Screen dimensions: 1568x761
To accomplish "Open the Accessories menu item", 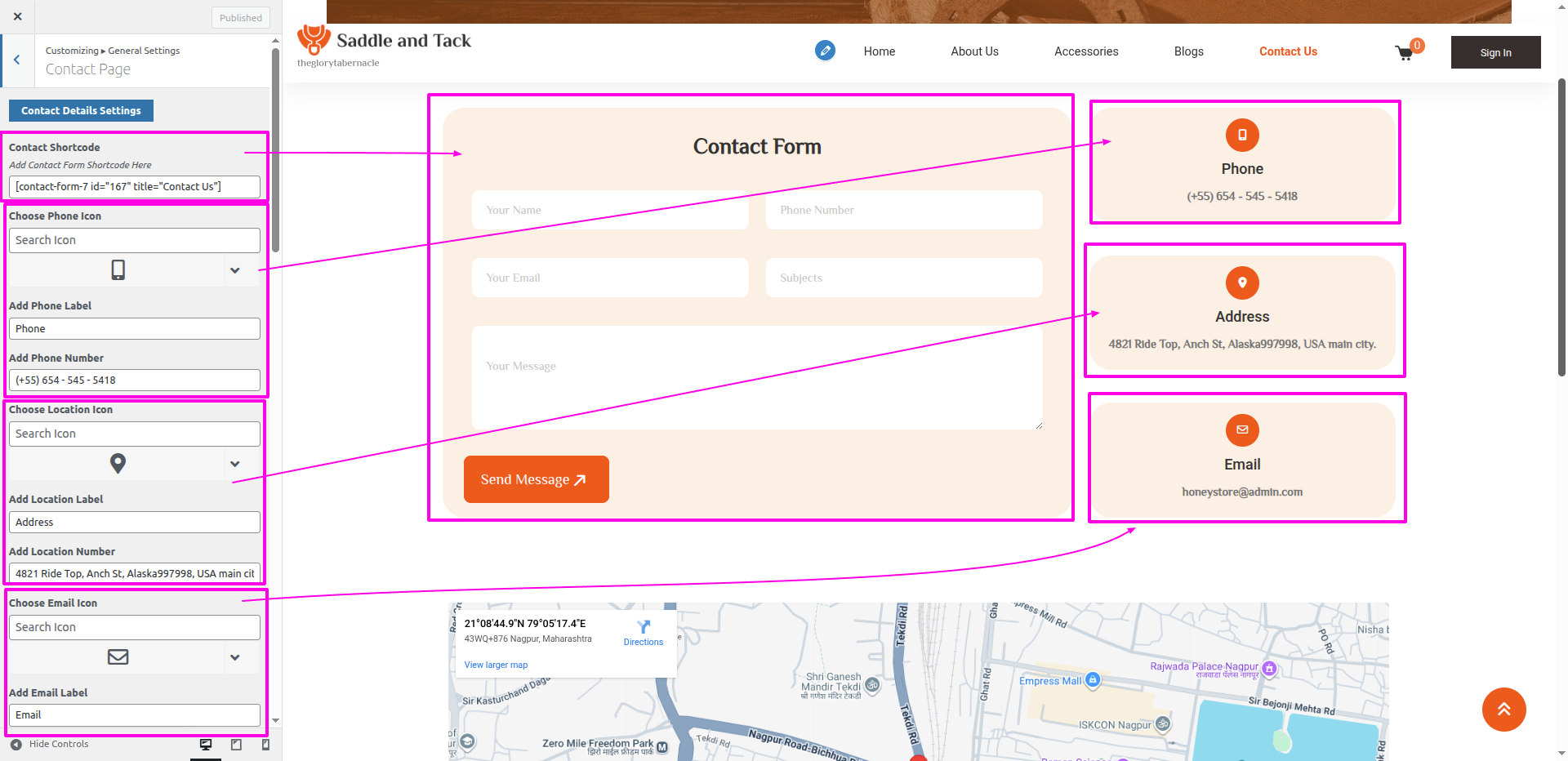I will click(x=1085, y=51).
